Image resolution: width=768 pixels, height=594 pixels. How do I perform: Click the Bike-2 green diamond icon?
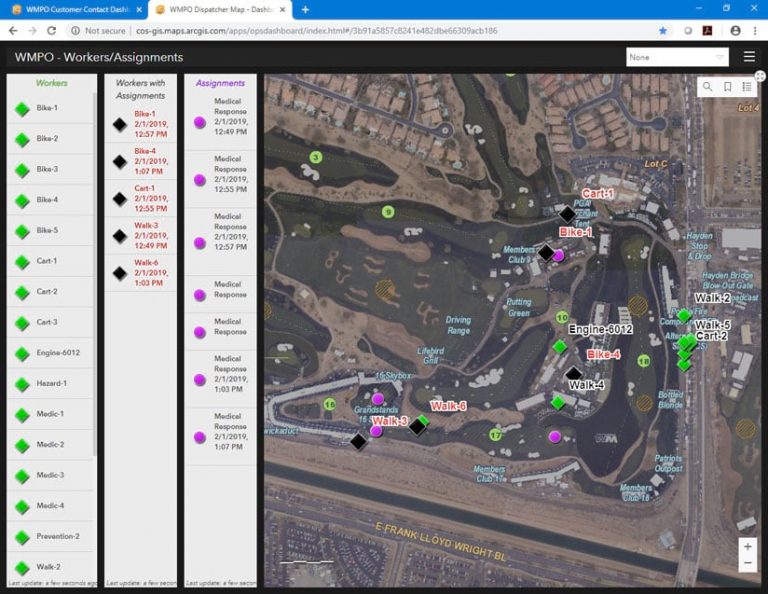click(x=22, y=140)
